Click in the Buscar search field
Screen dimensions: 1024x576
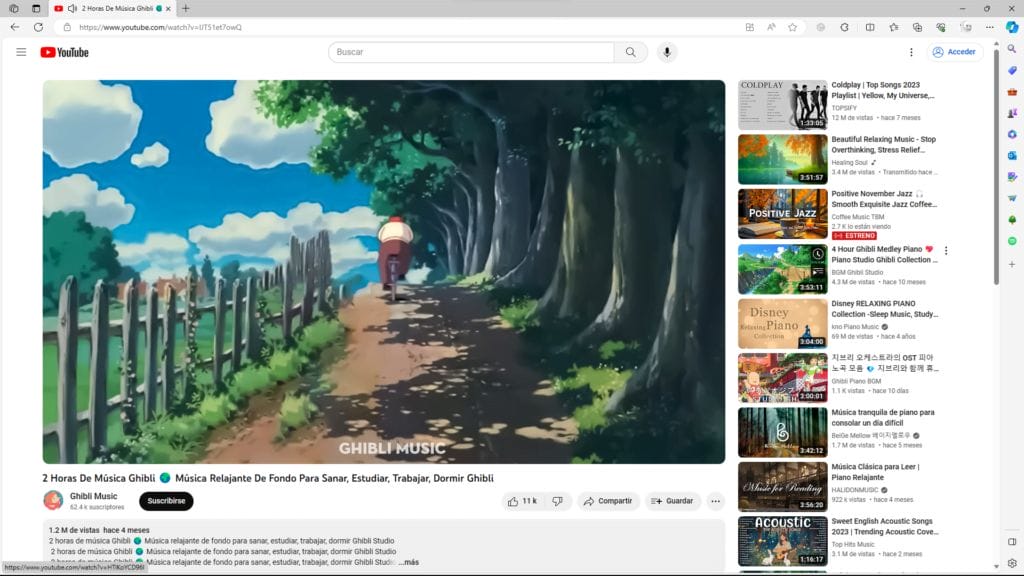pos(470,52)
